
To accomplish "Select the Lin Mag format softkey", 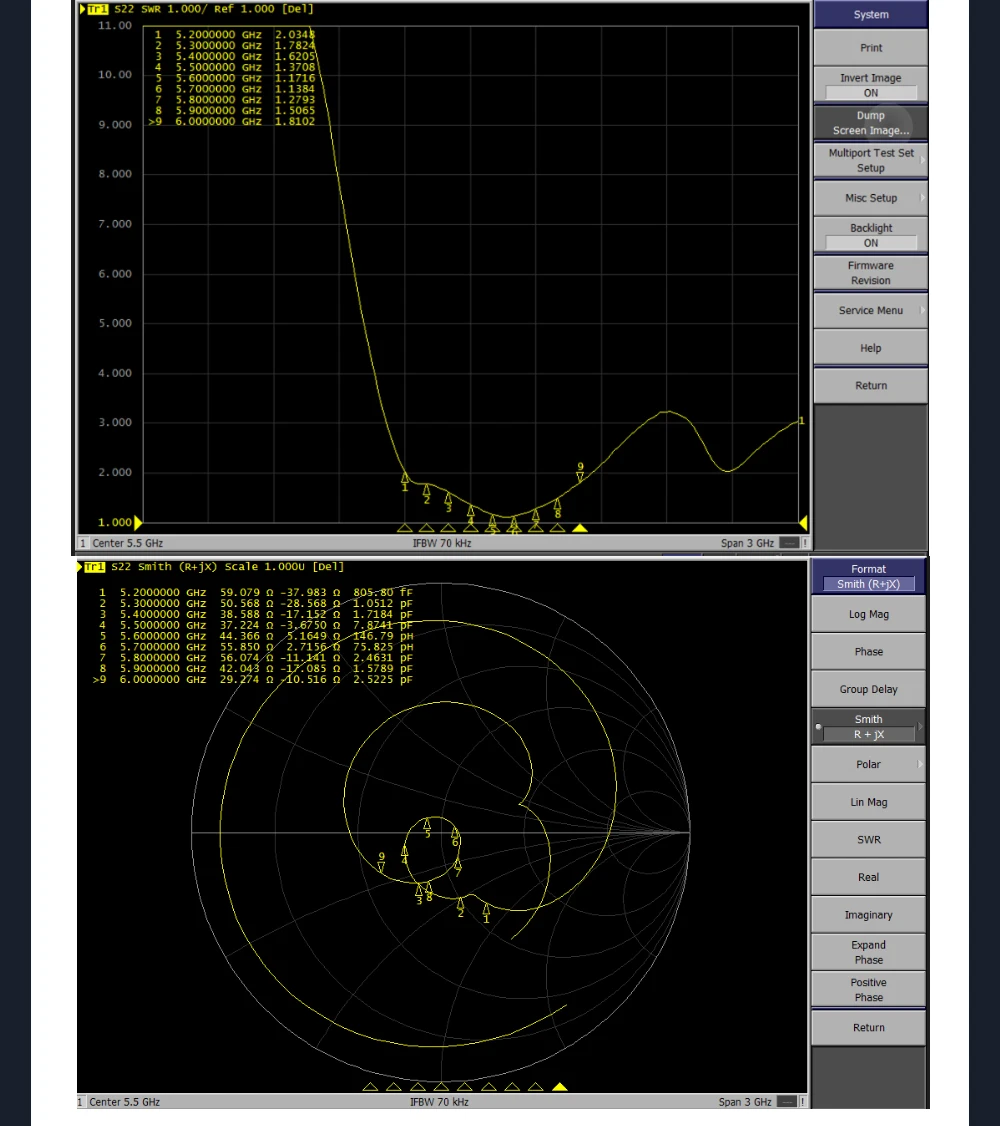I will click(869, 802).
